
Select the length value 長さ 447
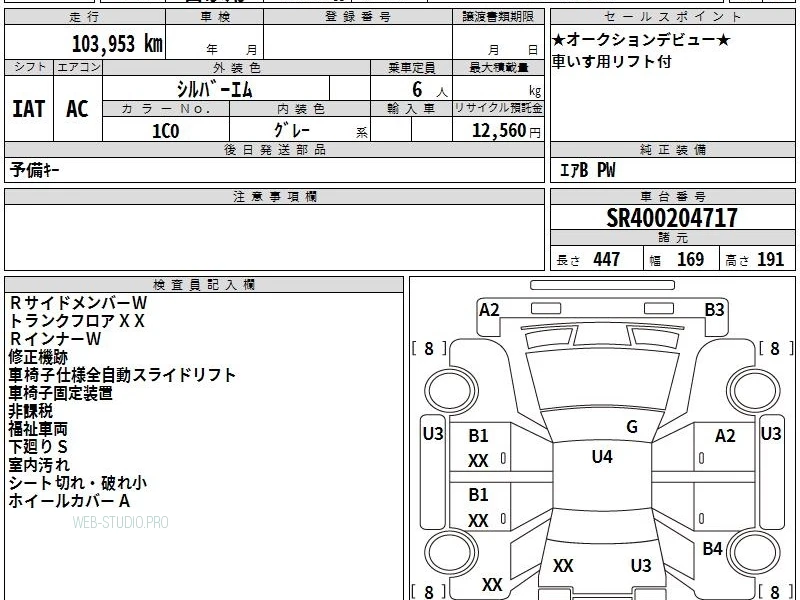point(588,260)
